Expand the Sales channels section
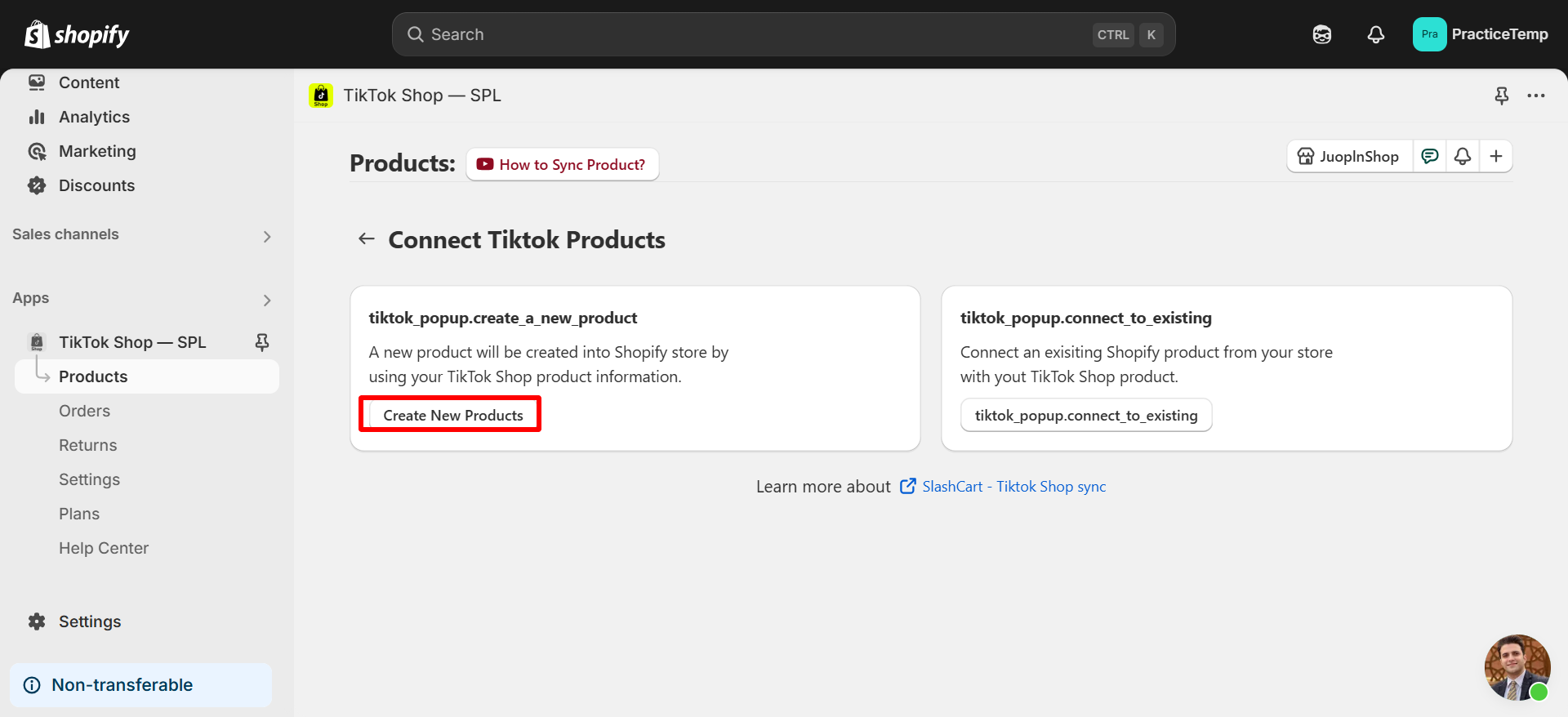The image size is (1568, 717). [x=267, y=237]
